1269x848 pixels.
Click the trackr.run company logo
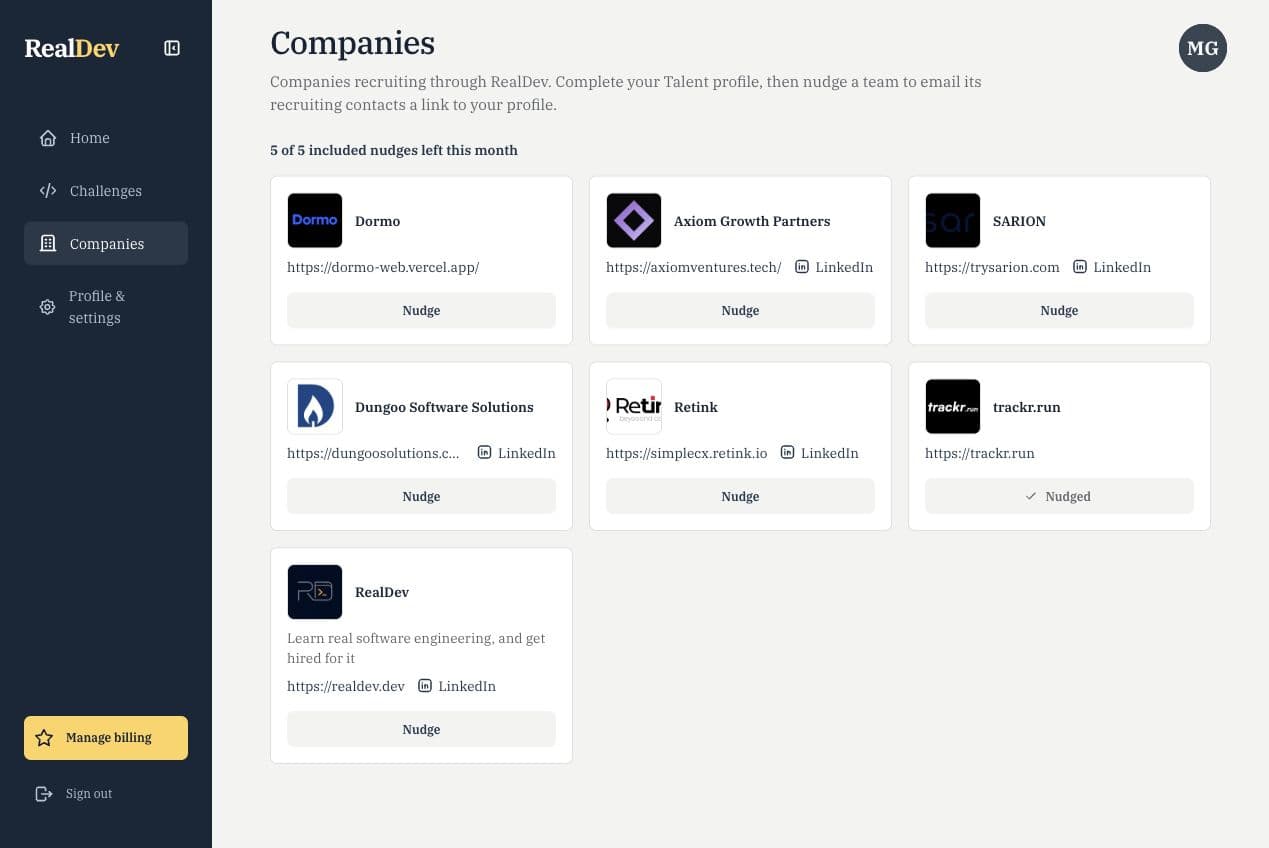tap(953, 407)
